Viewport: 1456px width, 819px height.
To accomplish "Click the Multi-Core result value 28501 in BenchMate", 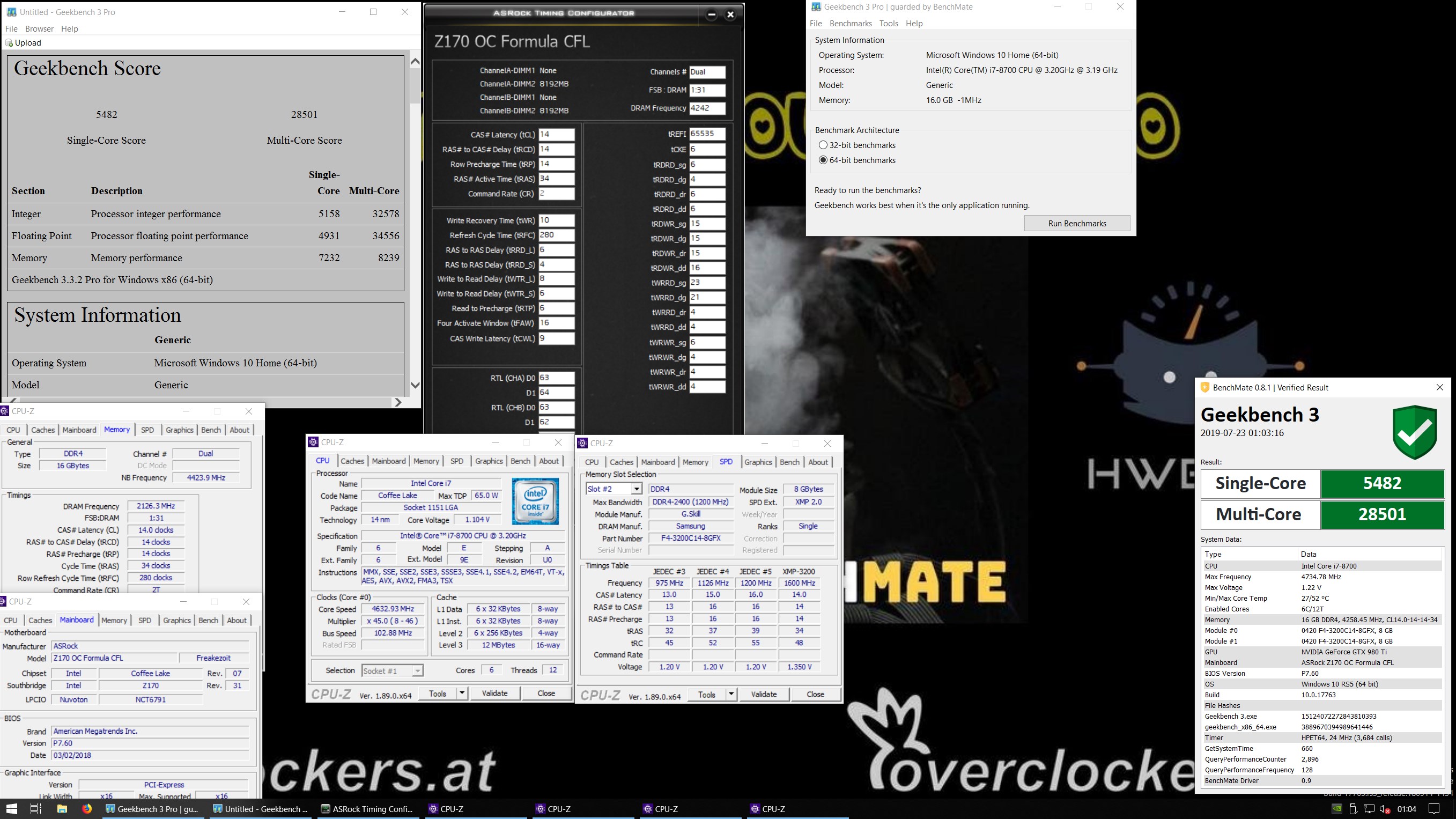I will [x=1382, y=514].
